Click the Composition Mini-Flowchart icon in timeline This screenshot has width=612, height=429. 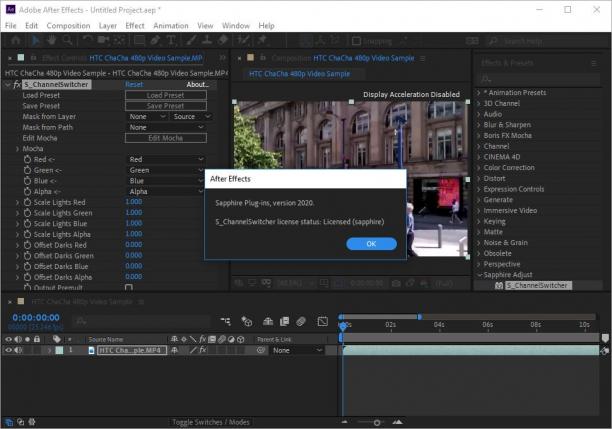(x=226, y=321)
